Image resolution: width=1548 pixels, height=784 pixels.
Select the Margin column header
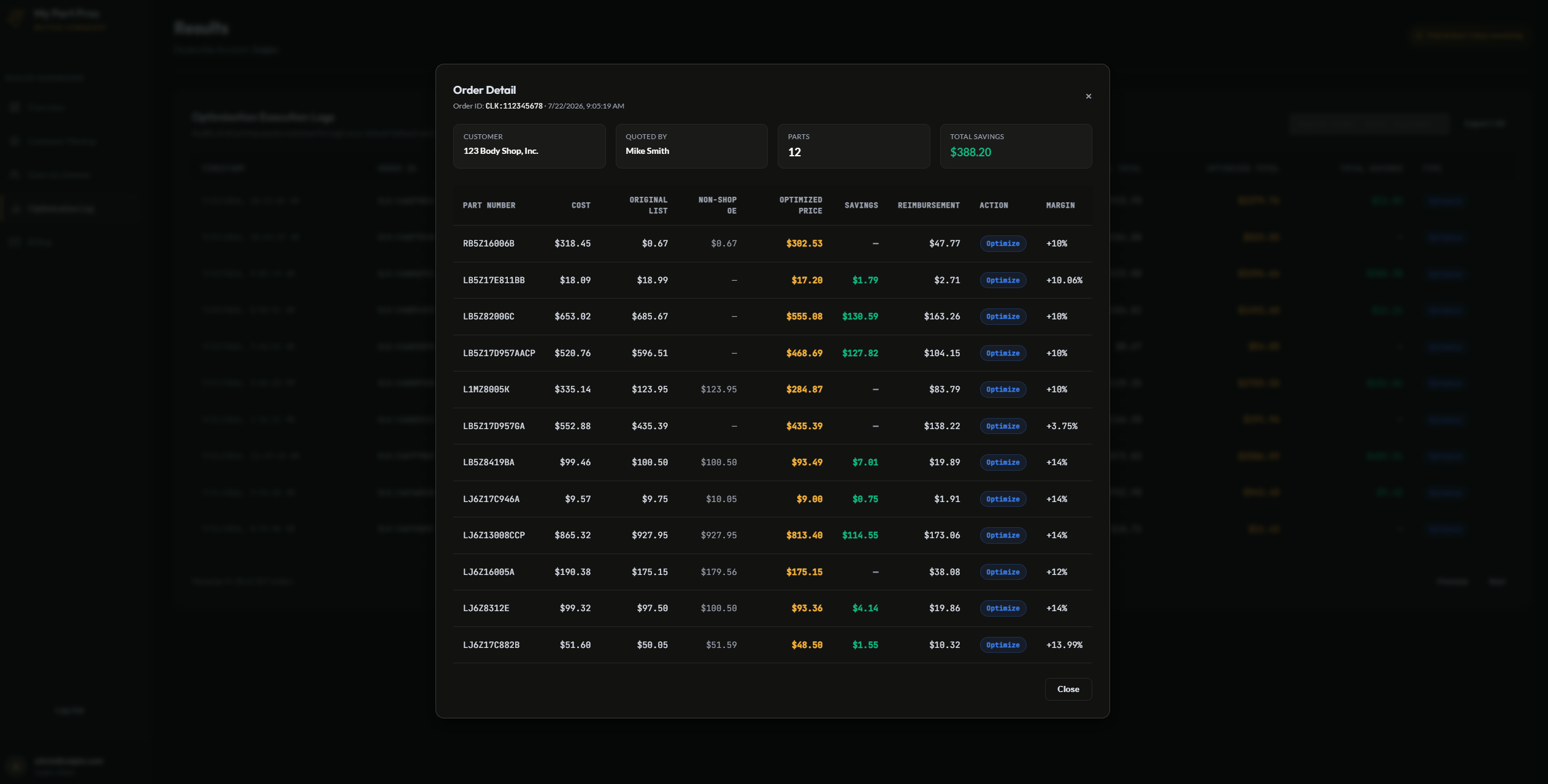pos(1060,205)
